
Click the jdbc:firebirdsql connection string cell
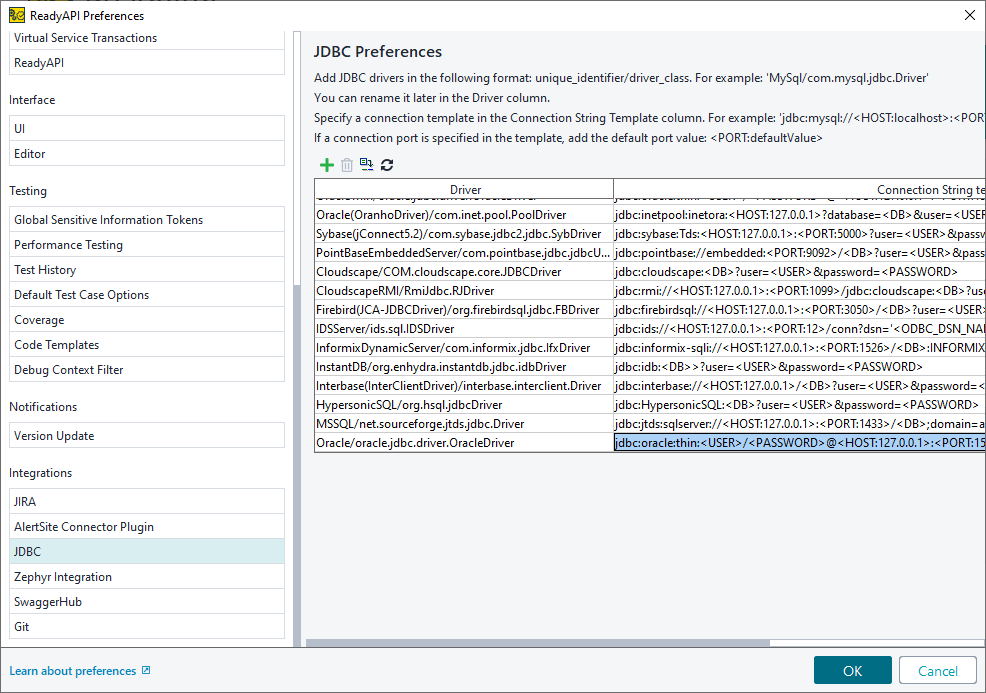800,309
